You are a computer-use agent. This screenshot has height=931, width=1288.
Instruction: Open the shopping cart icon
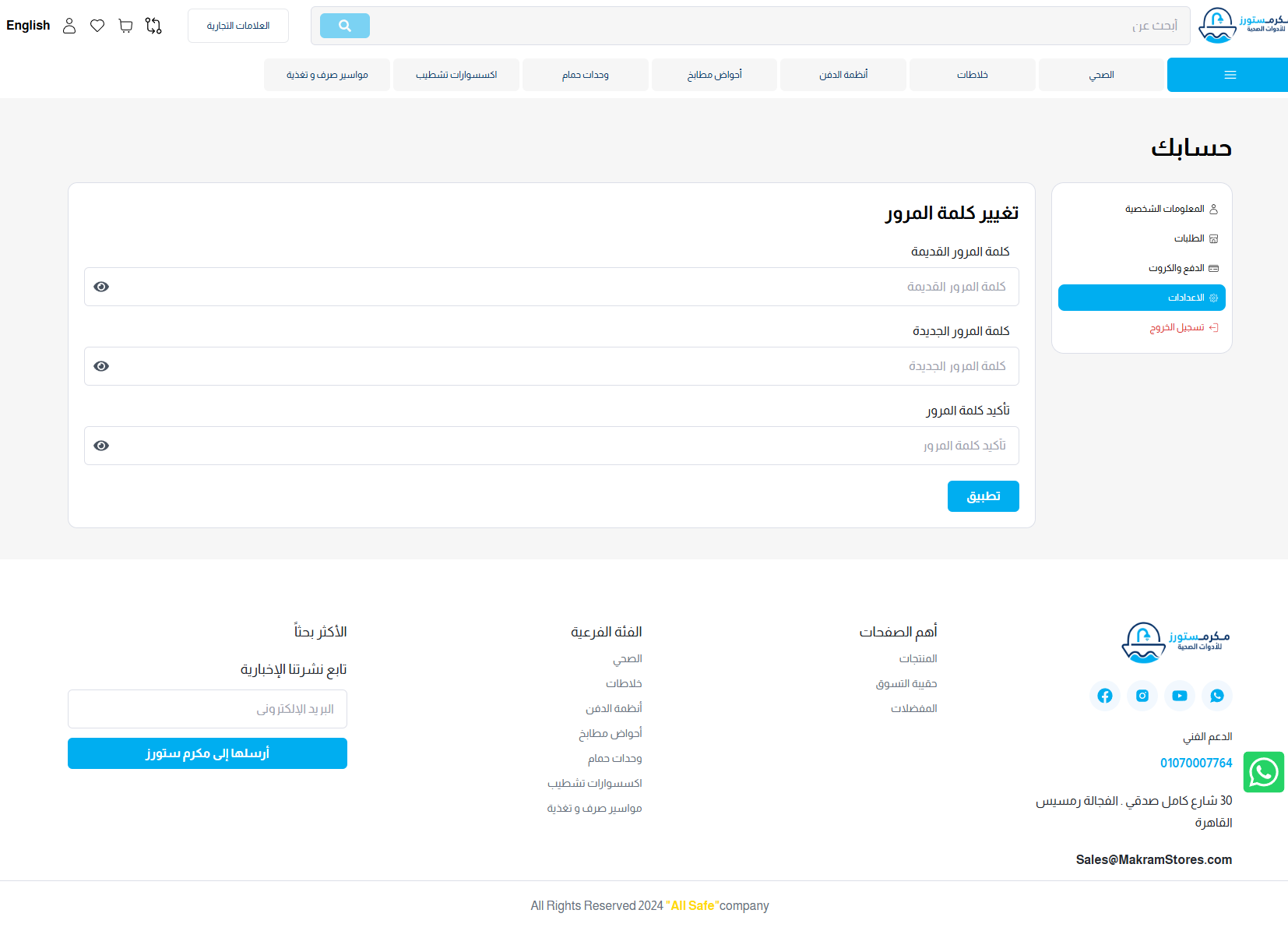[x=125, y=26]
